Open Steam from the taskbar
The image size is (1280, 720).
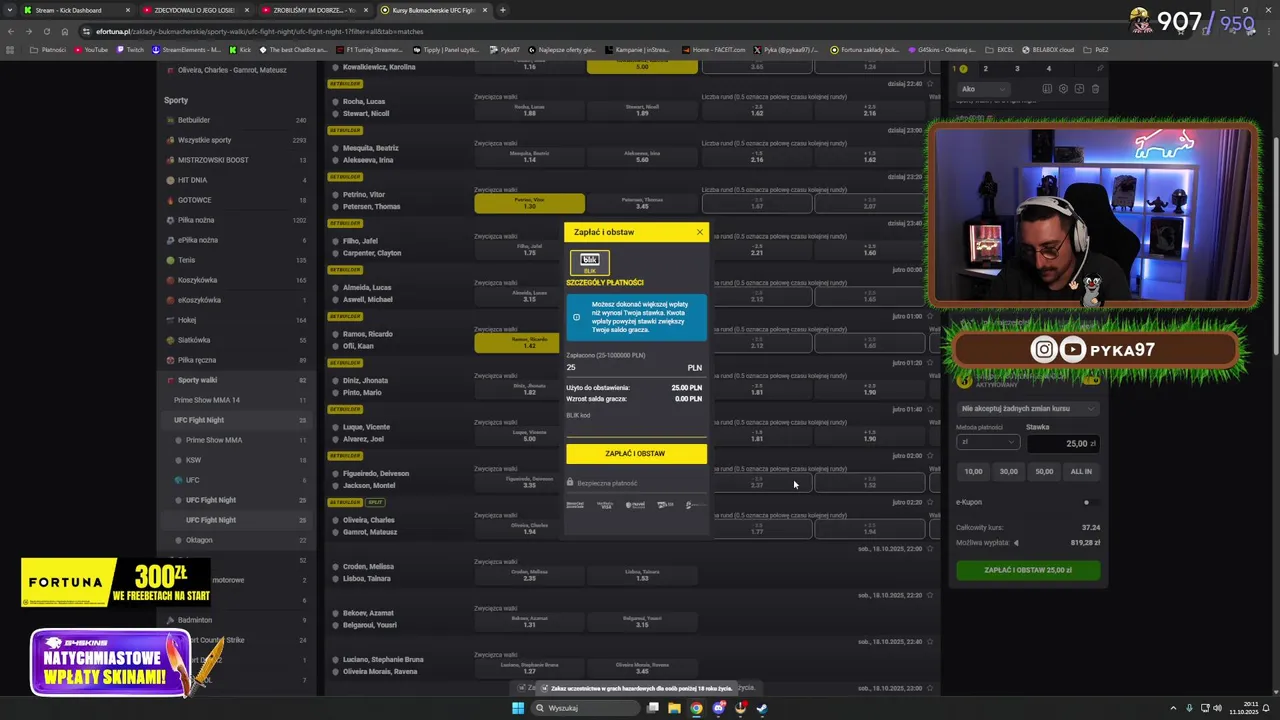[762, 708]
